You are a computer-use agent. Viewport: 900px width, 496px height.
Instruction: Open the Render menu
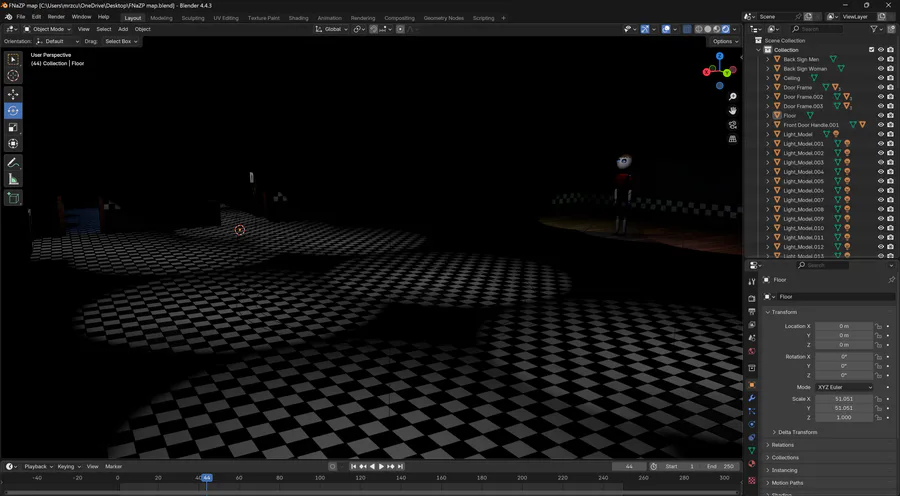56,17
